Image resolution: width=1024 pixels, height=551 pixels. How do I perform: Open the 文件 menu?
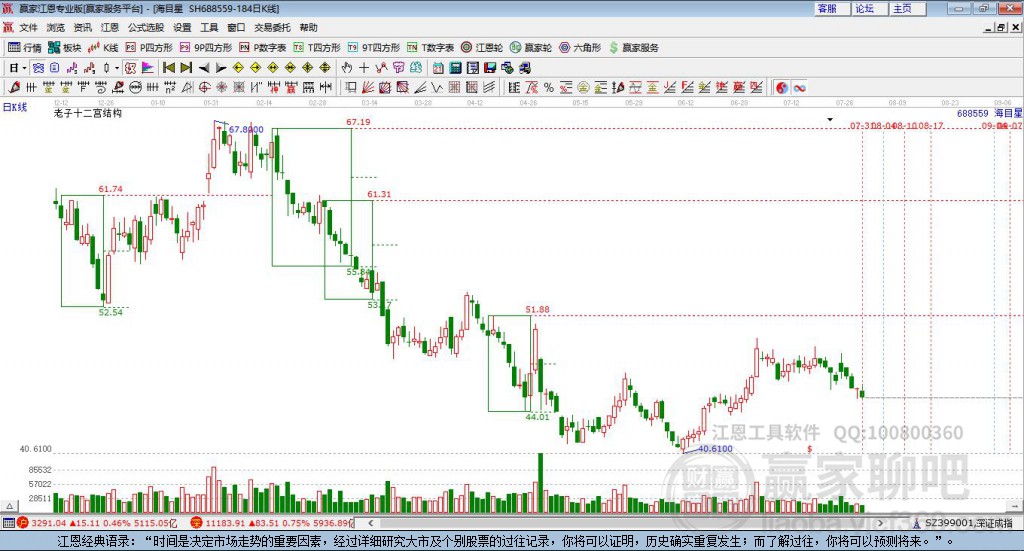(29, 27)
